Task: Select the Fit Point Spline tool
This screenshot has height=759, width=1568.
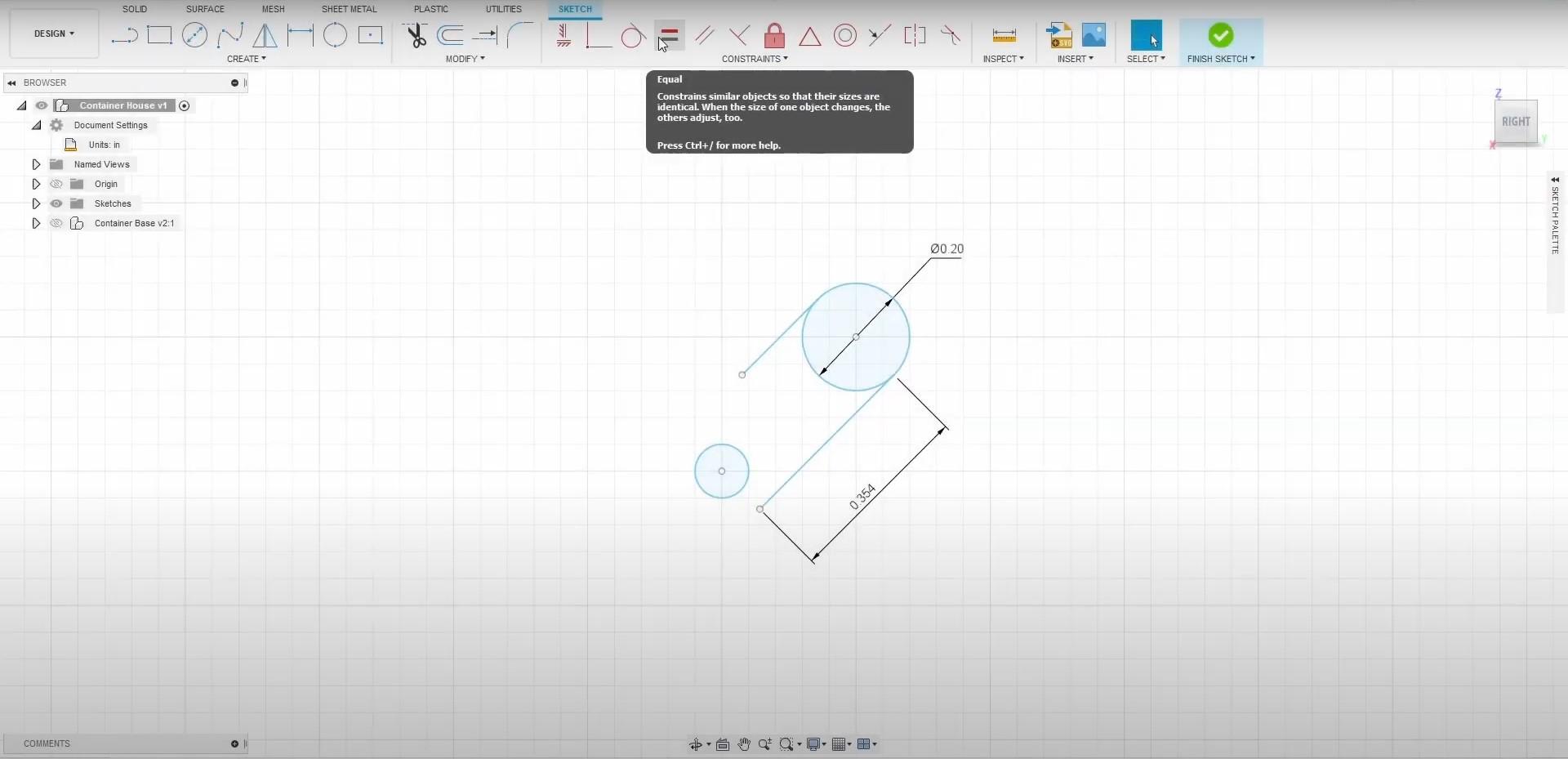Action: (x=229, y=35)
